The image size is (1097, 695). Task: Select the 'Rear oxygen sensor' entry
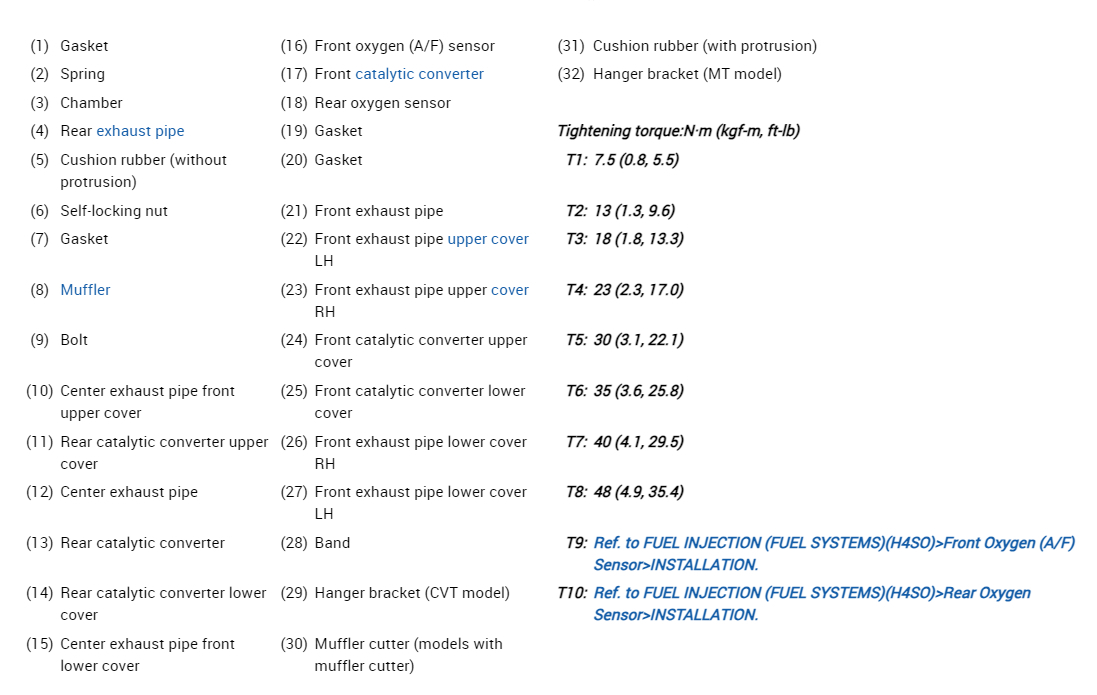[382, 103]
